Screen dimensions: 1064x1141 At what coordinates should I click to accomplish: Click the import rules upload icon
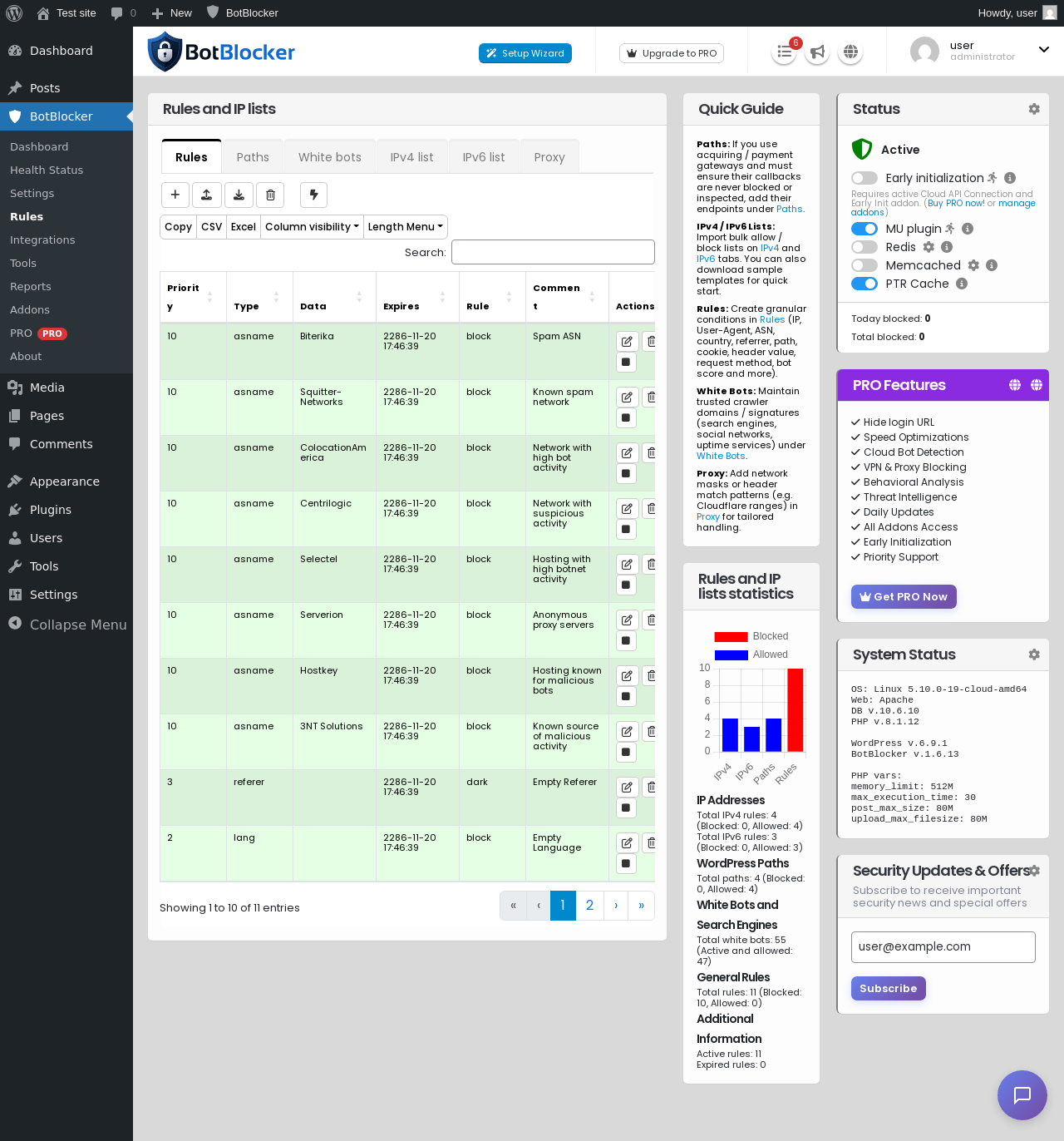[207, 195]
